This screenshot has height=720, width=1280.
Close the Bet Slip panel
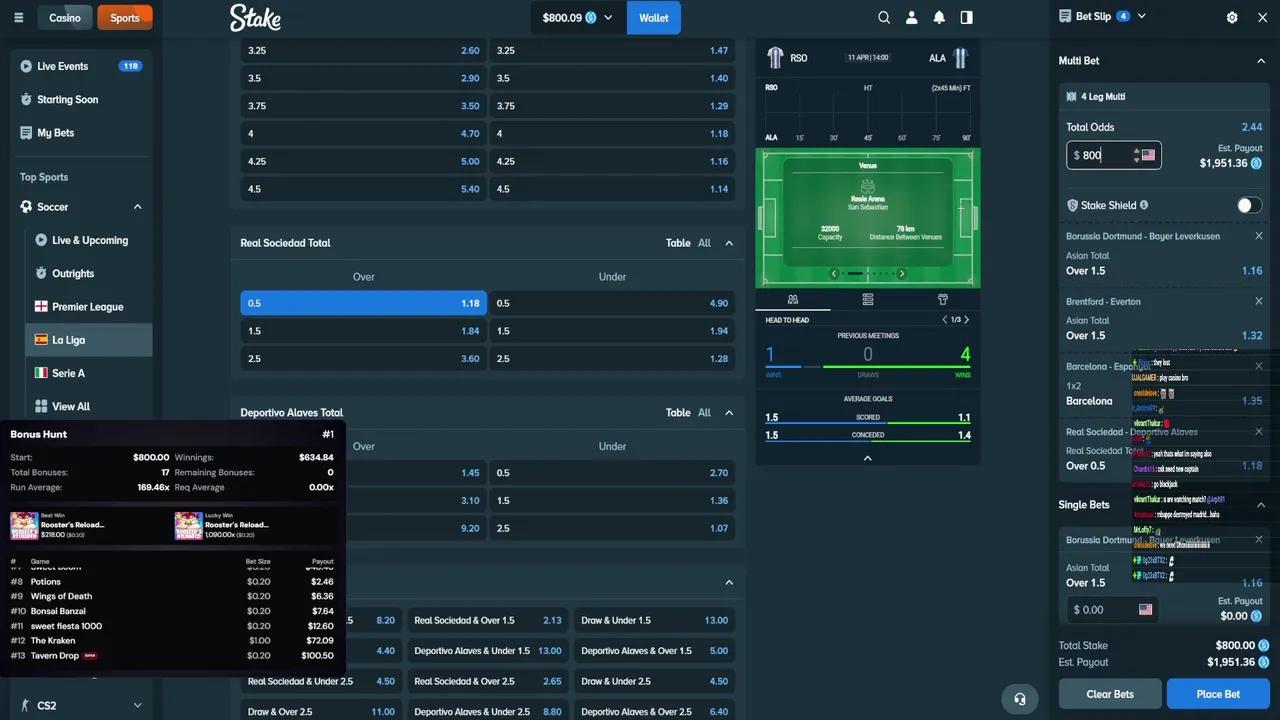[x=1262, y=17]
